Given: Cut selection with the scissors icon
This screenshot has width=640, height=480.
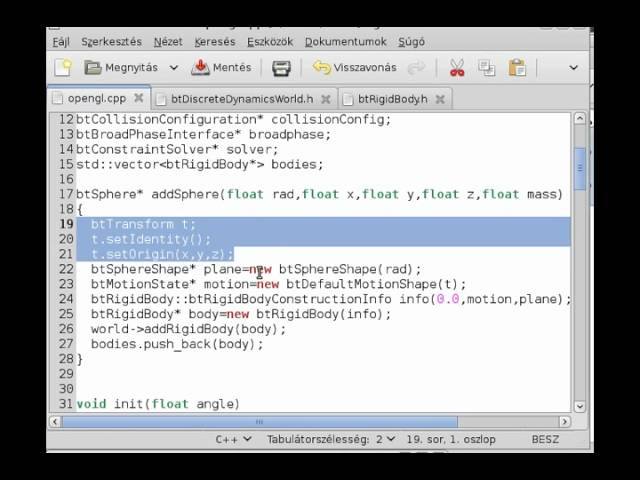Looking at the screenshot, I should tap(457, 68).
